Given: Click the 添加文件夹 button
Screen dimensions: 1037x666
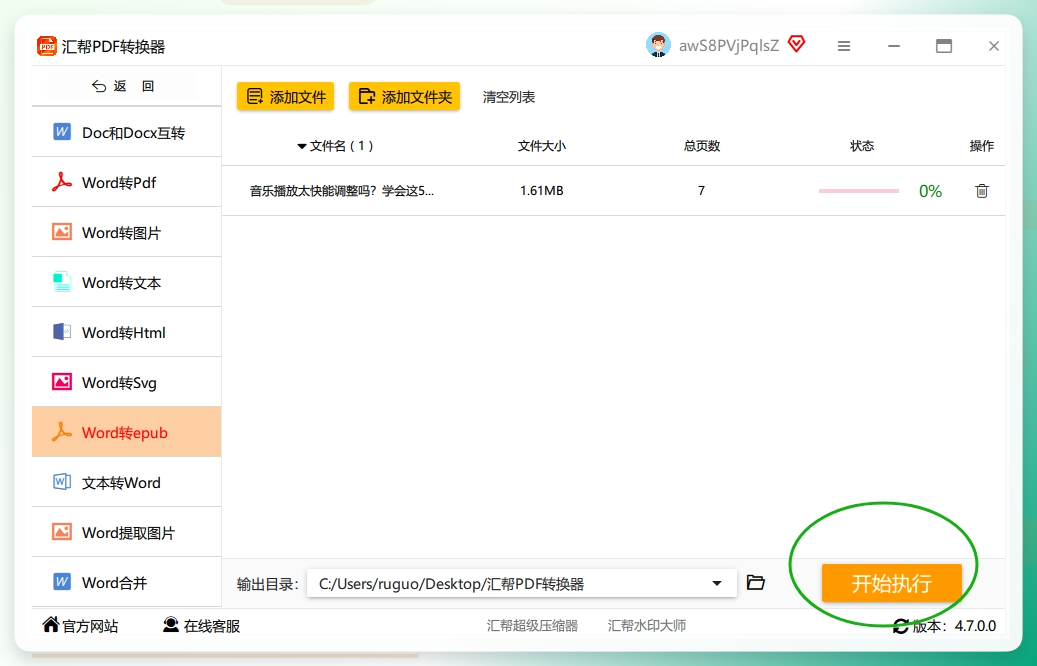Looking at the screenshot, I should pyautogui.click(x=404, y=97).
